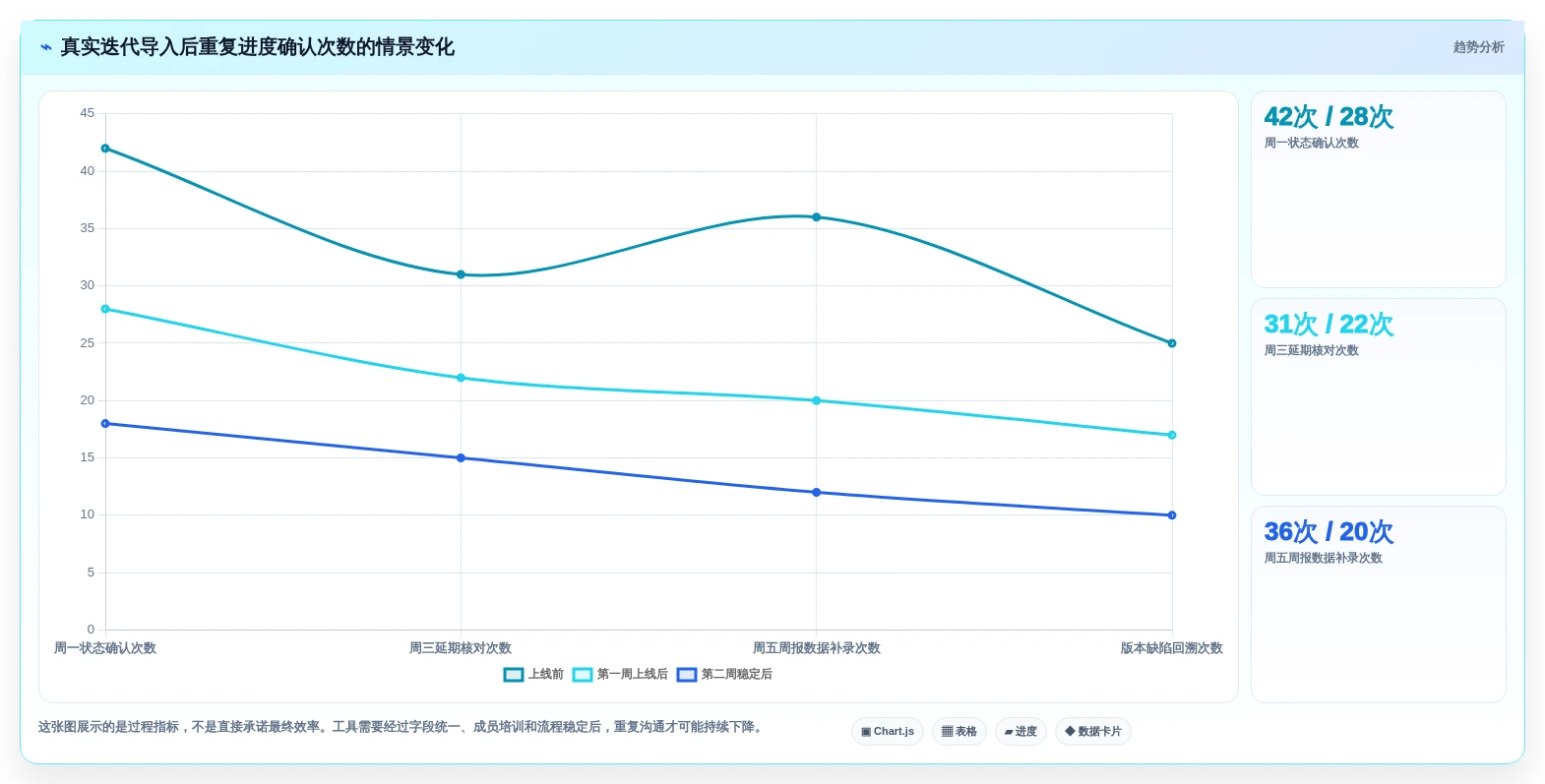The image size is (1545, 784).
Task: Click x-axis label 周一状态确认次数
Action: (x=105, y=648)
